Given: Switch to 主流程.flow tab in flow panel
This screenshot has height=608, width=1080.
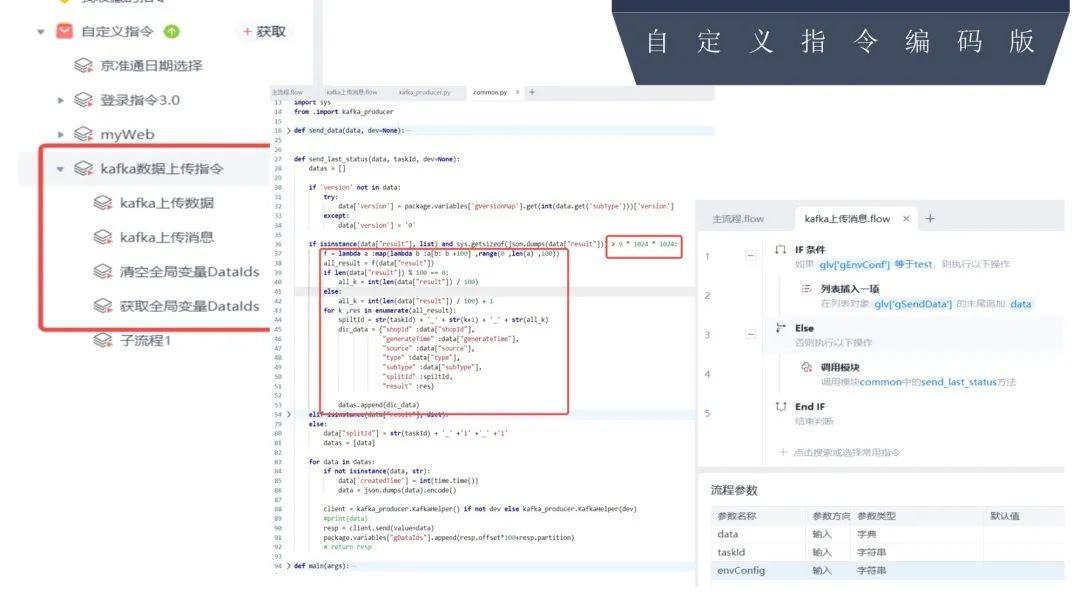Looking at the screenshot, I should coord(738,219).
